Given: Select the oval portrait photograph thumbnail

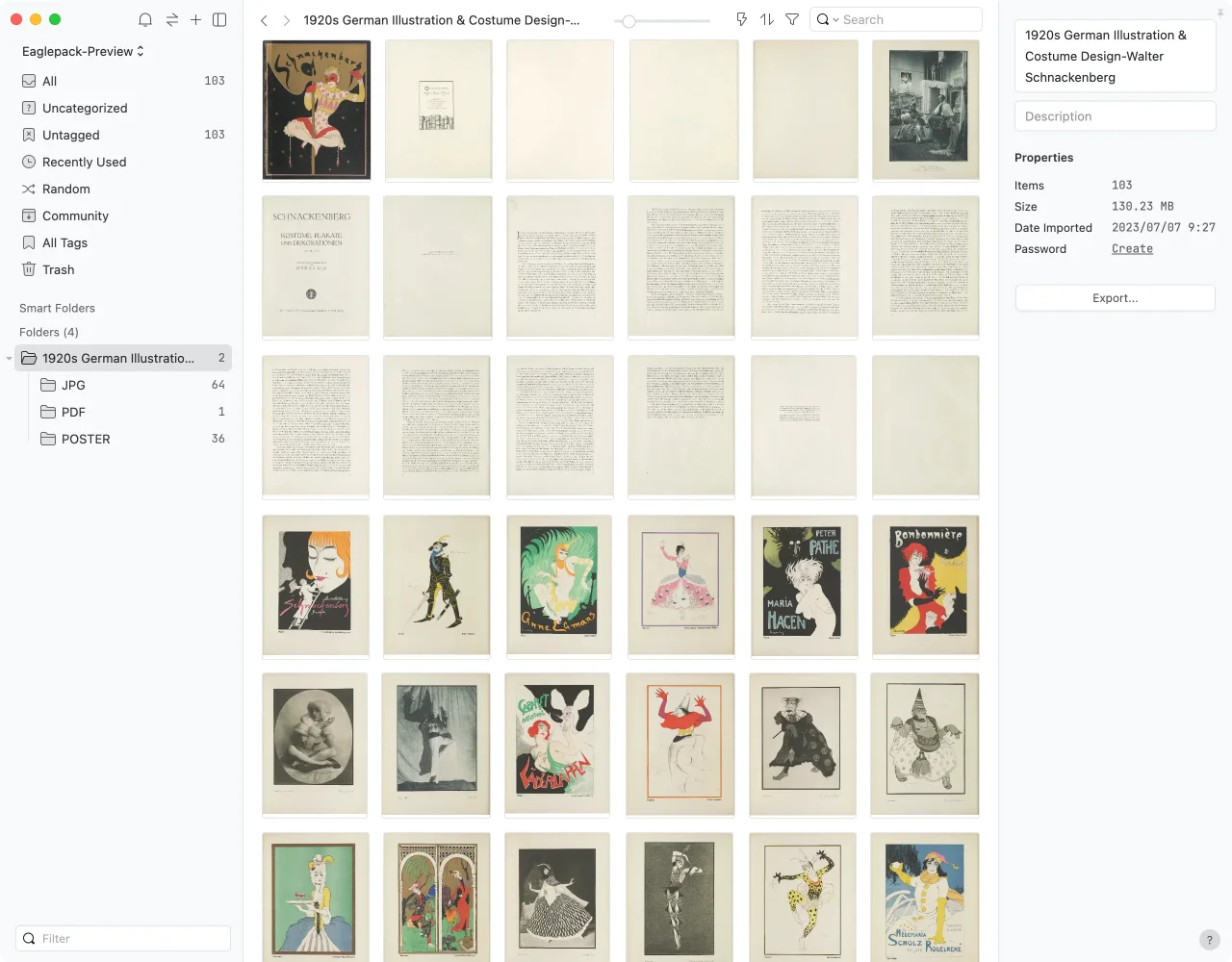Looking at the screenshot, I should [315, 745].
